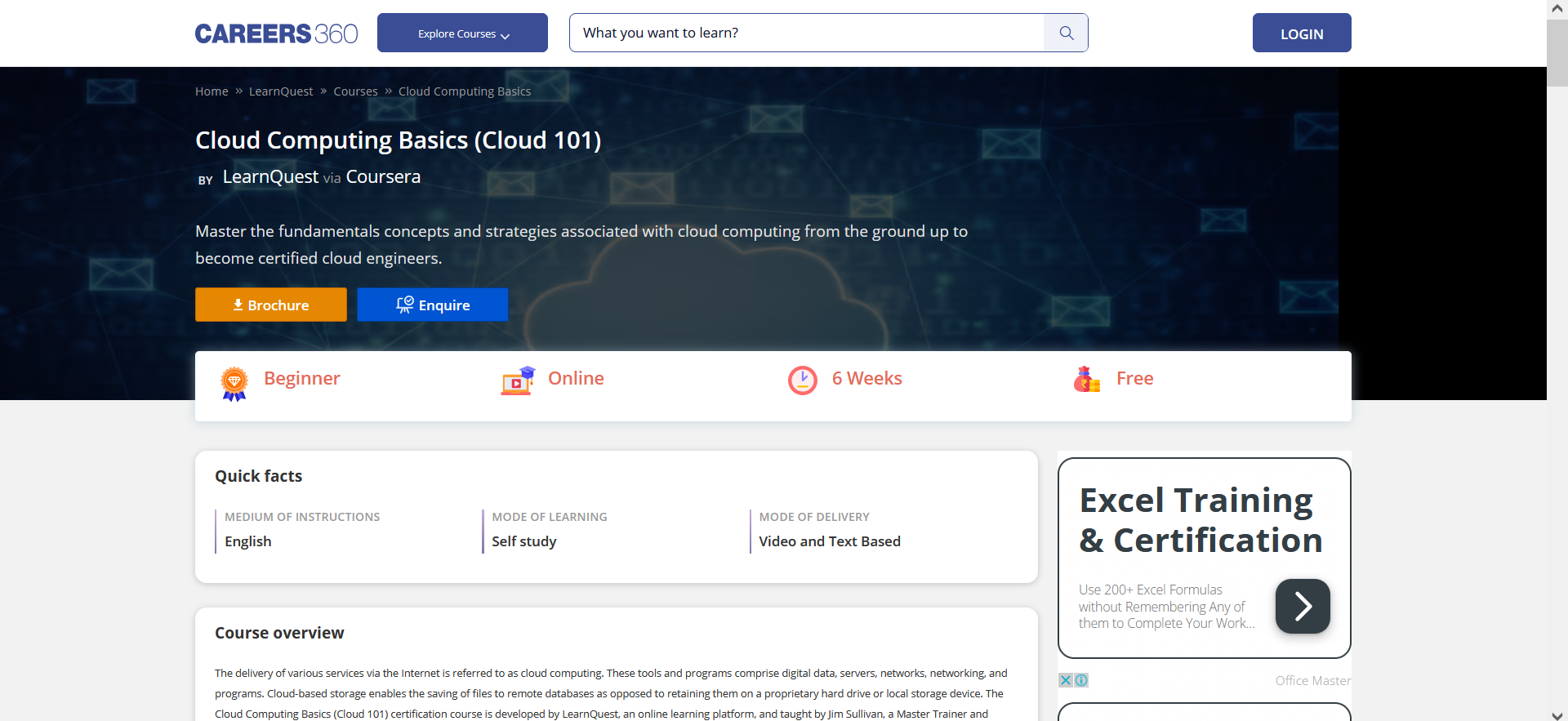Click the 'Quick facts' heading
This screenshot has width=1568, height=721.
click(x=258, y=476)
